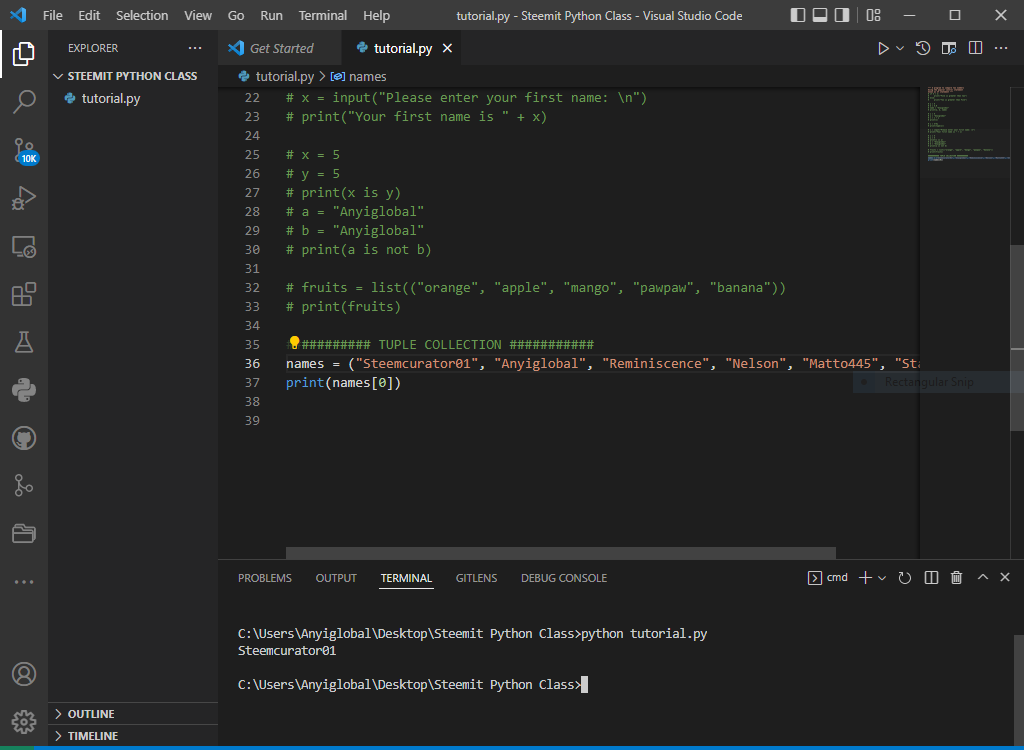Open the Git Graph branch icon
Viewport: 1024px width, 750px height.
tap(24, 485)
